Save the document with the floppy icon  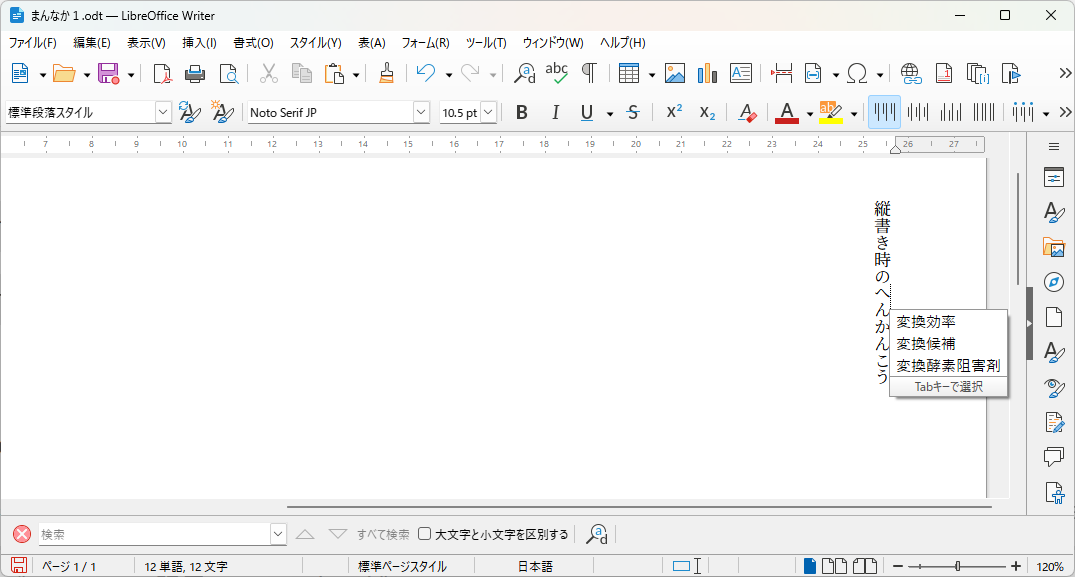[109, 73]
